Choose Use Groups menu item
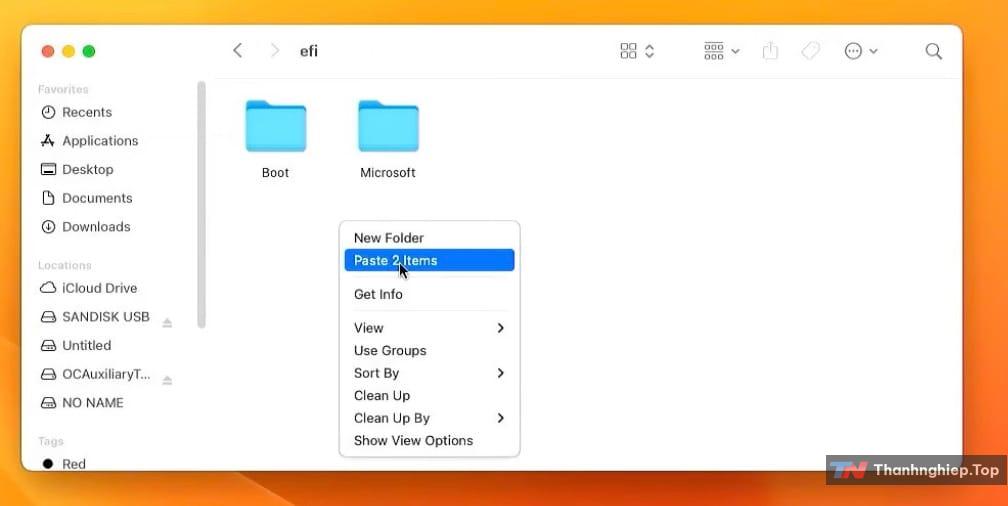1008x506 pixels. point(429,350)
